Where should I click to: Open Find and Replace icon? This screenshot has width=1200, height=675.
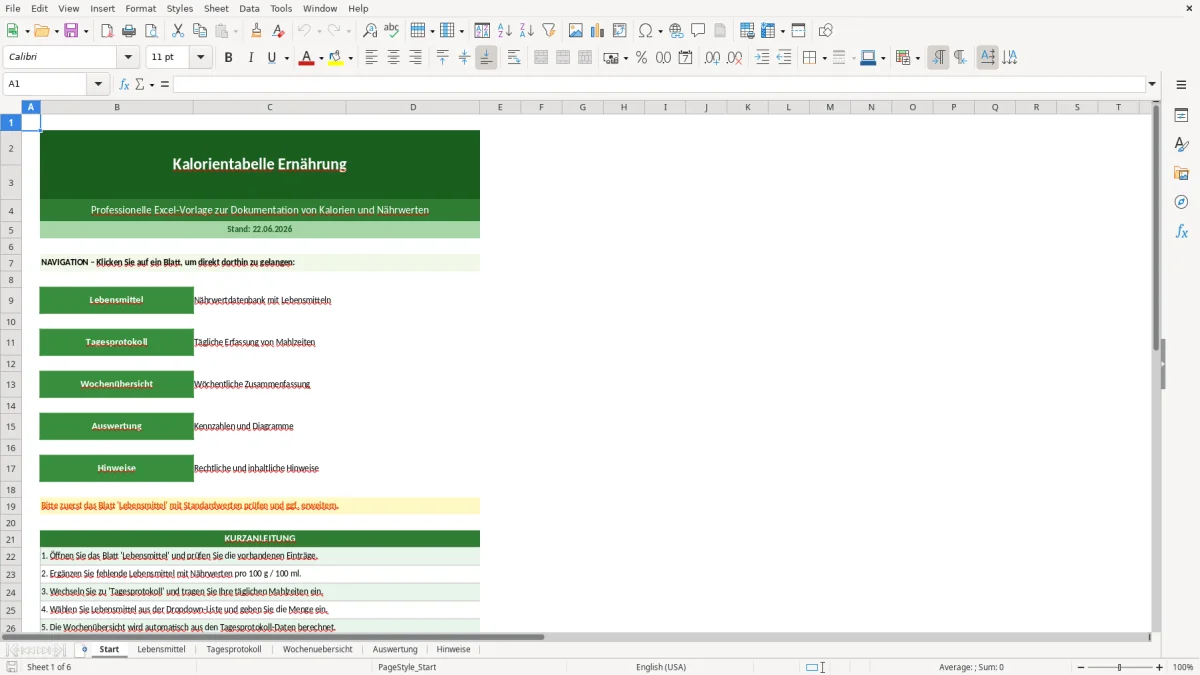click(370, 31)
